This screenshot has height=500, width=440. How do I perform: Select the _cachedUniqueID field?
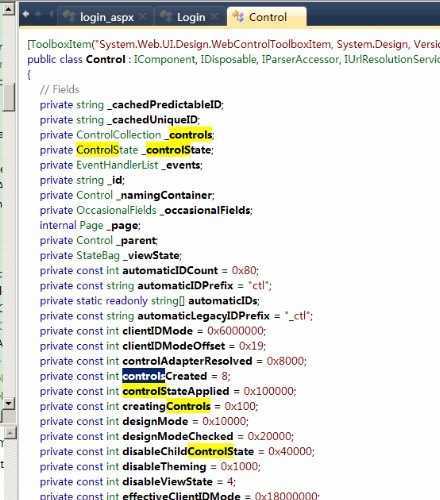[x=152, y=119]
